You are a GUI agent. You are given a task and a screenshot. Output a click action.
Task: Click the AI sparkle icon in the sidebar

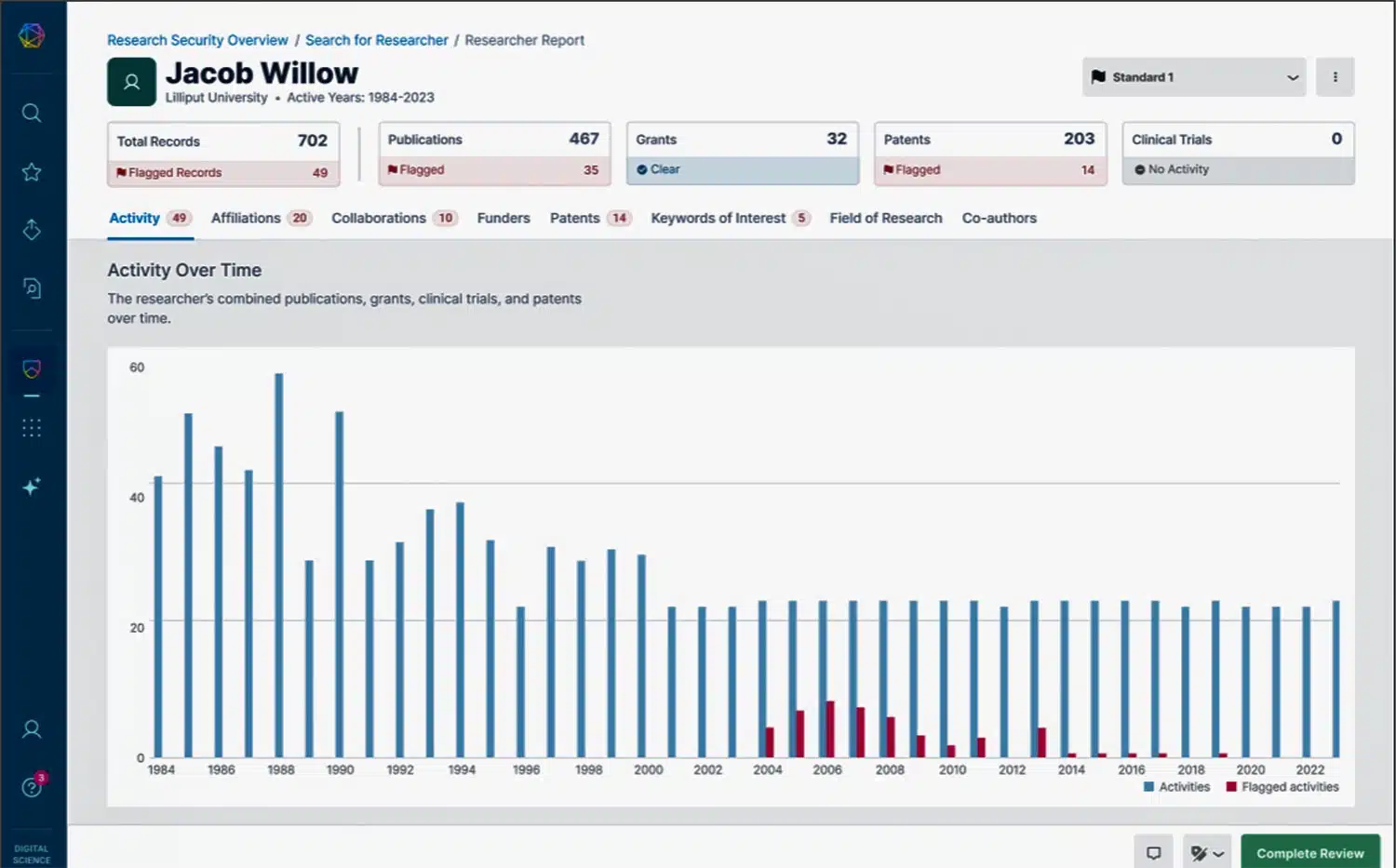coord(32,487)
